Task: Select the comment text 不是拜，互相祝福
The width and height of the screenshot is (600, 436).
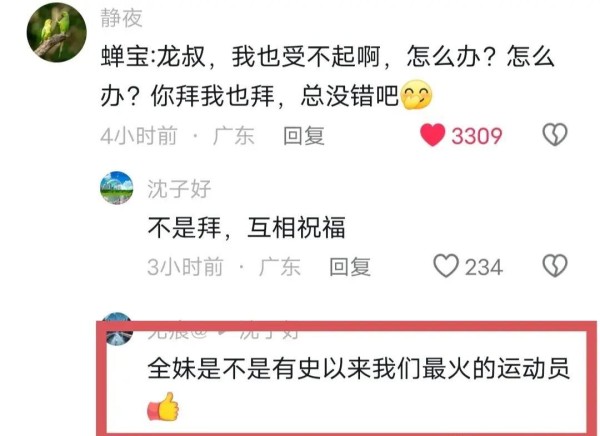Action: pyautogui.click(x=246, y=227)
